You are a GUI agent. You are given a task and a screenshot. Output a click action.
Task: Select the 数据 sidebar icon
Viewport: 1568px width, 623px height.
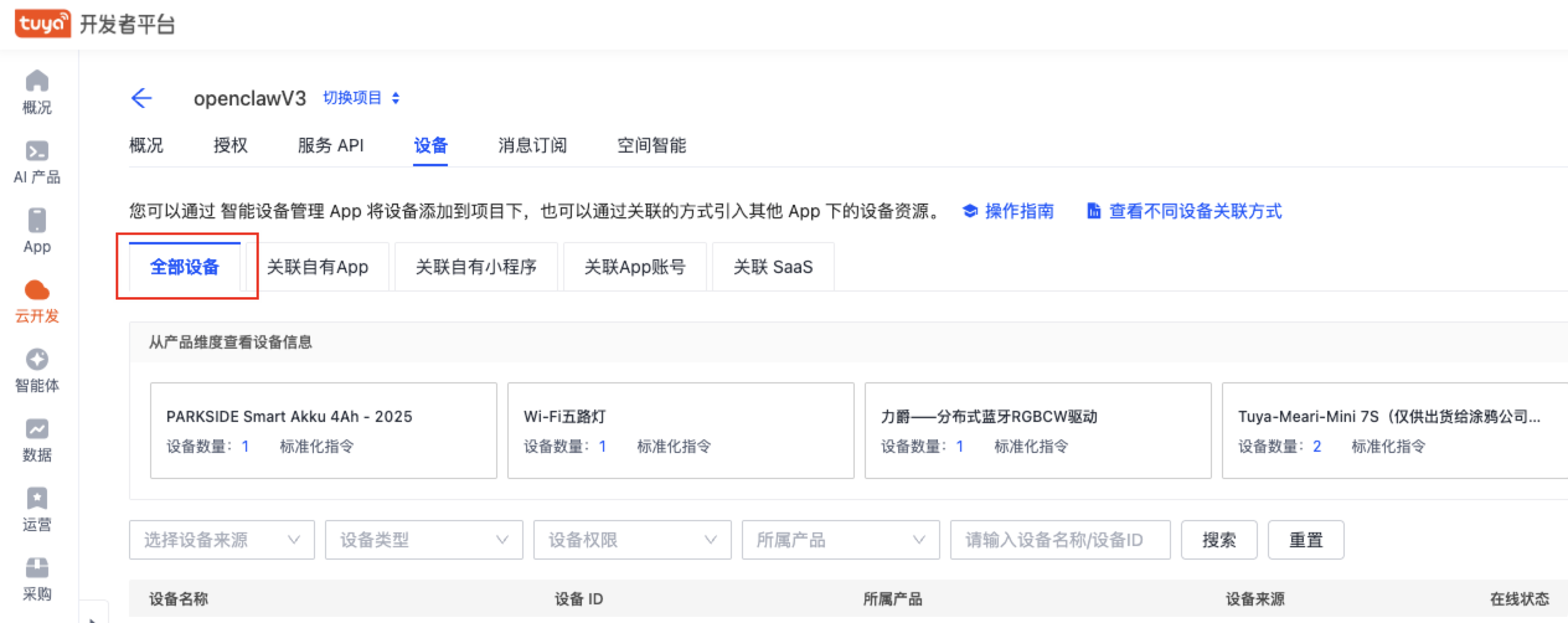[37, 437]
